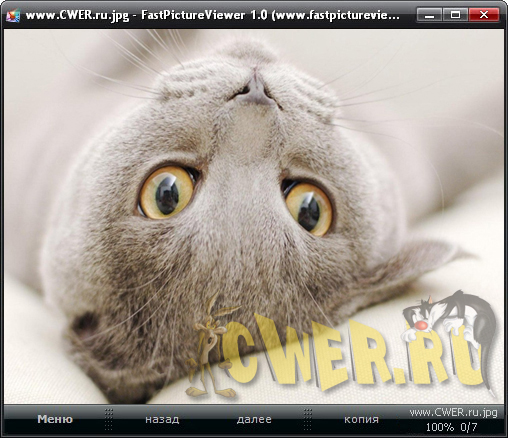The image size is (508, 438).
Task: Click the FastPictureViewer app icon in title bar
Action: coord(13,15)
